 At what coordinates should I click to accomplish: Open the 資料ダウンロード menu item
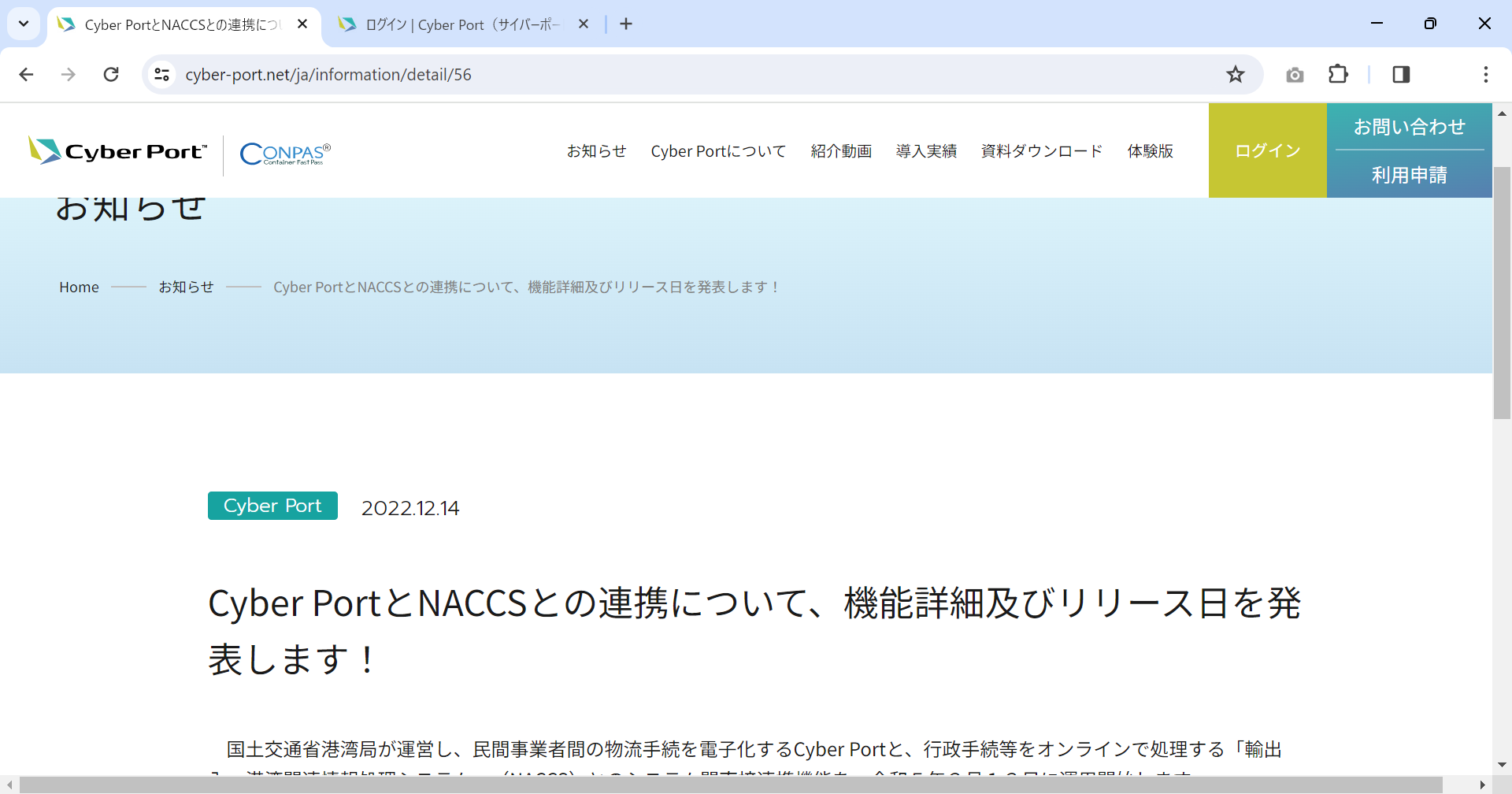pyautogui.click(x=1041, y=151)
